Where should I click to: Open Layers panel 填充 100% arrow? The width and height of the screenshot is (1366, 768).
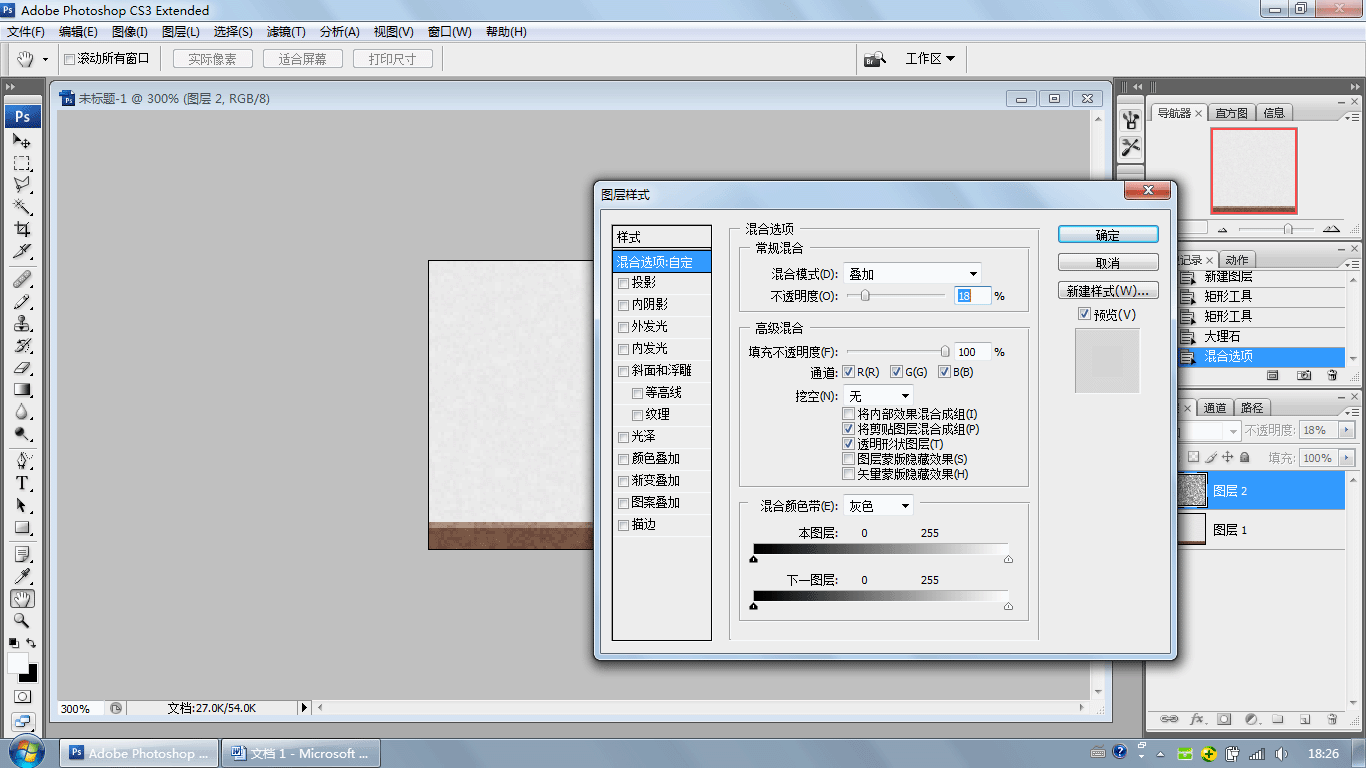coord(1348,457)
